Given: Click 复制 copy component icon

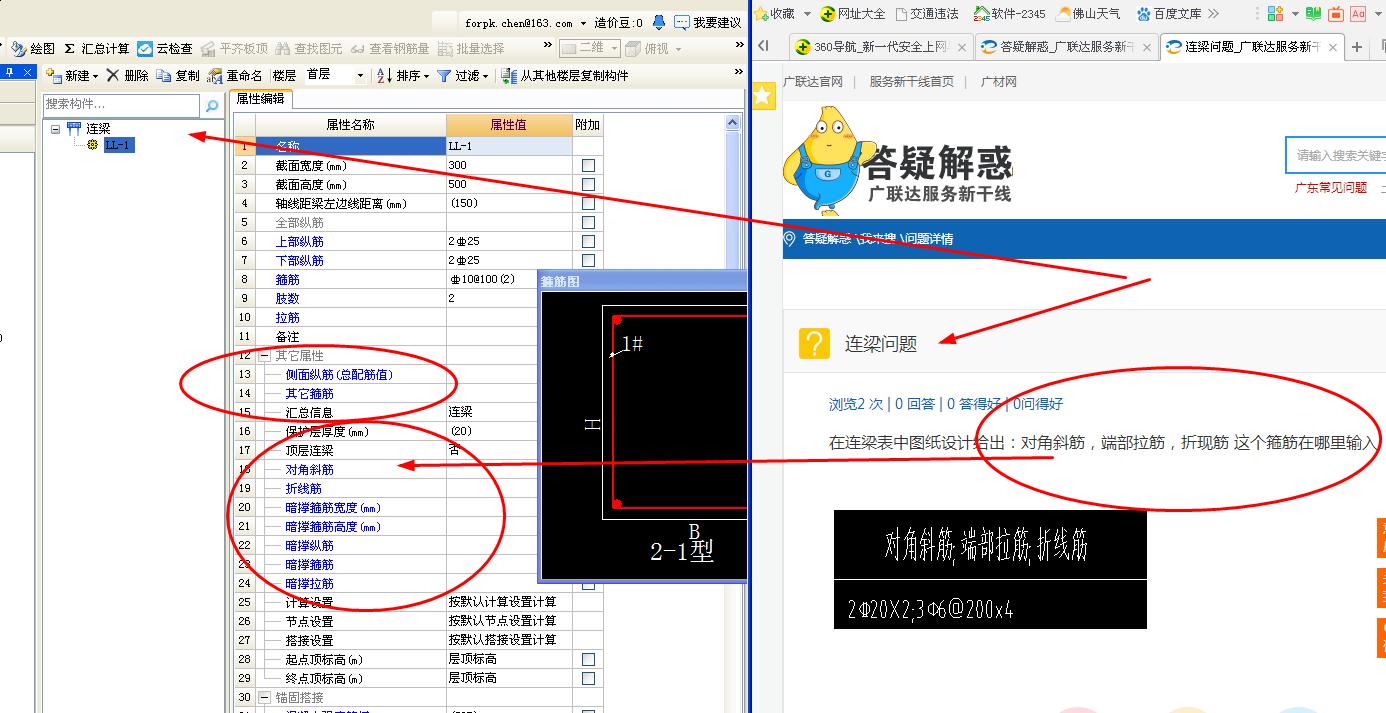Looking at the screenshot, I should tap(178, 76).
